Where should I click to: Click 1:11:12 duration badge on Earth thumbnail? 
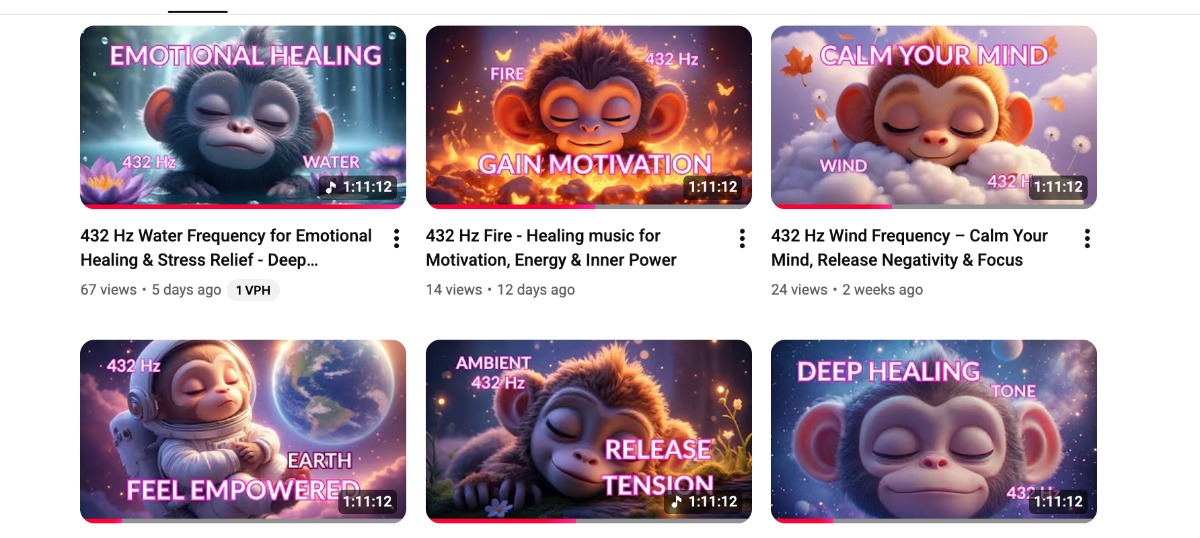point(368,501)
